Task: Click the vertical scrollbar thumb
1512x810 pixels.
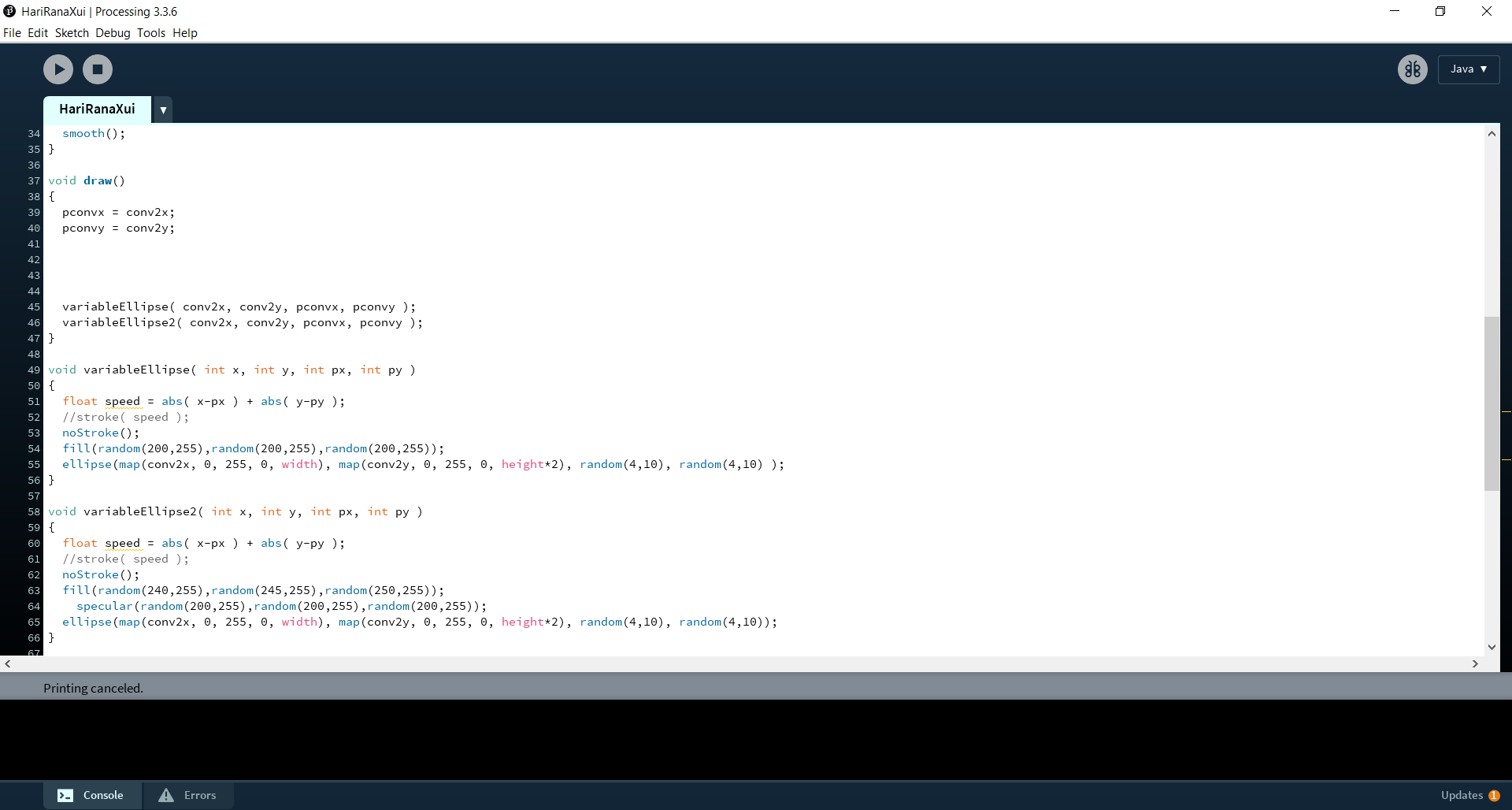Action: click(x=1492, y=403)
